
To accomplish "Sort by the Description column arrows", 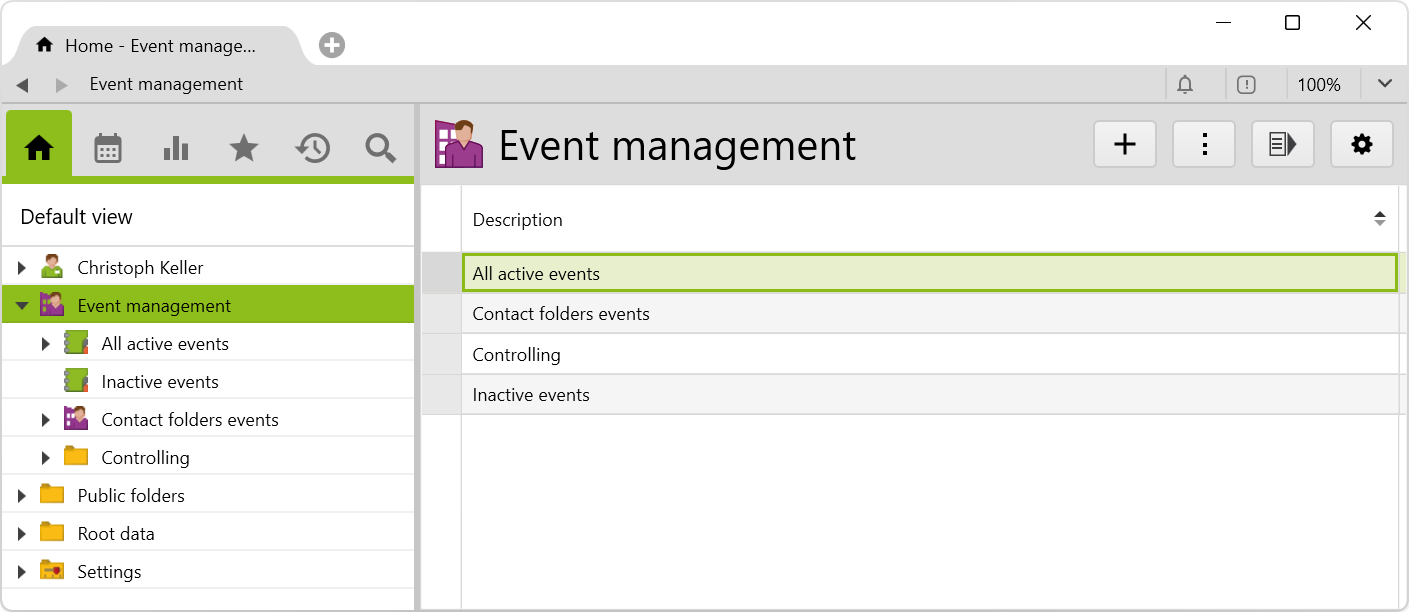I will point(1379,219).
